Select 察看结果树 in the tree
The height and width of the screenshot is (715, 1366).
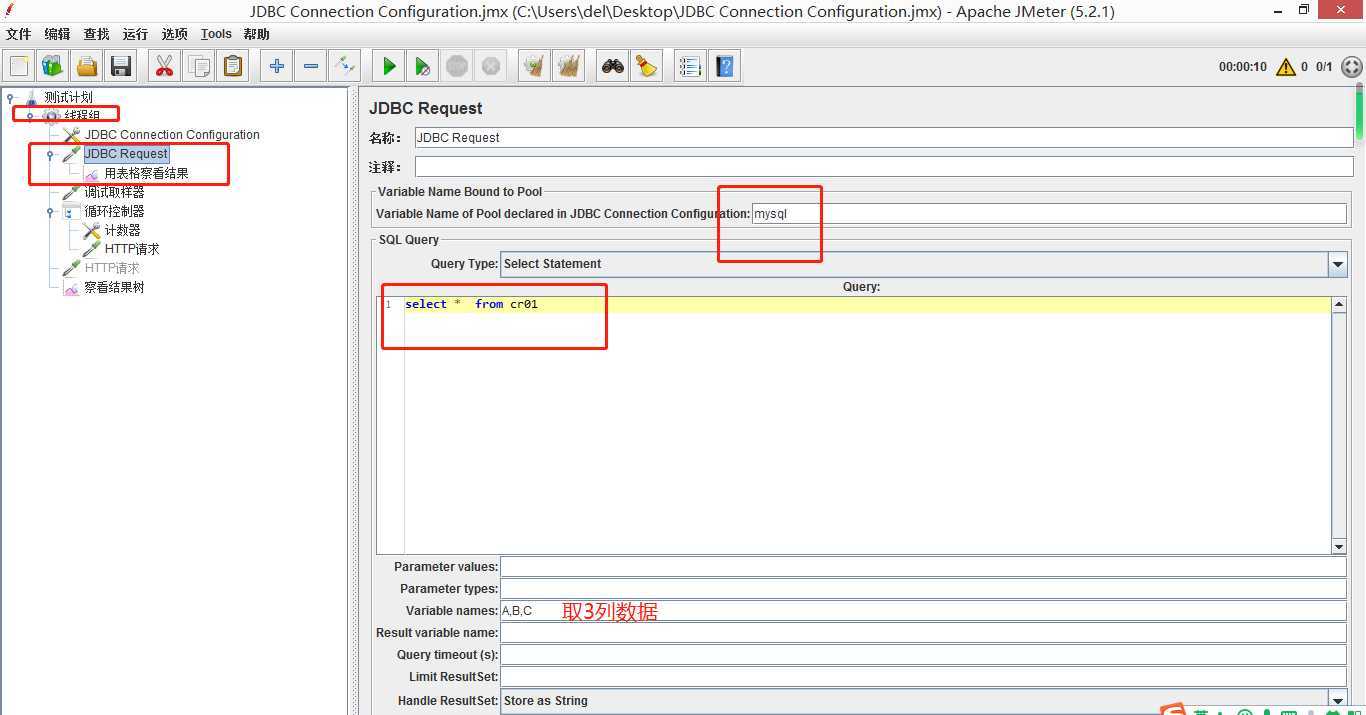114,287
